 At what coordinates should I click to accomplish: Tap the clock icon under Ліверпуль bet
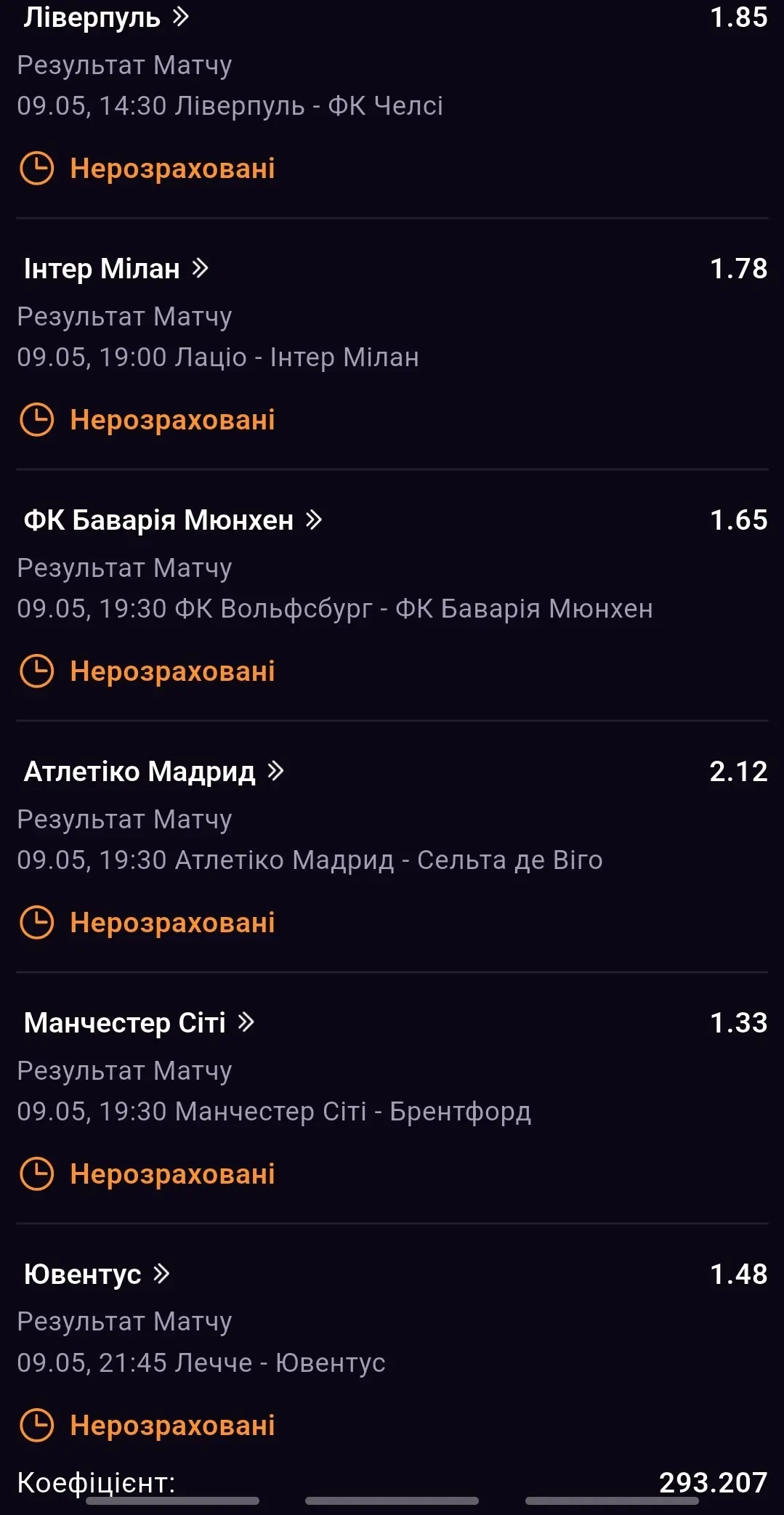[x=36, y=169]
